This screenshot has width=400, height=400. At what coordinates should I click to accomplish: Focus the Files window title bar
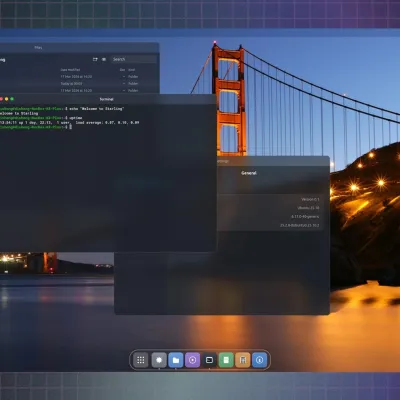point(79,48)
